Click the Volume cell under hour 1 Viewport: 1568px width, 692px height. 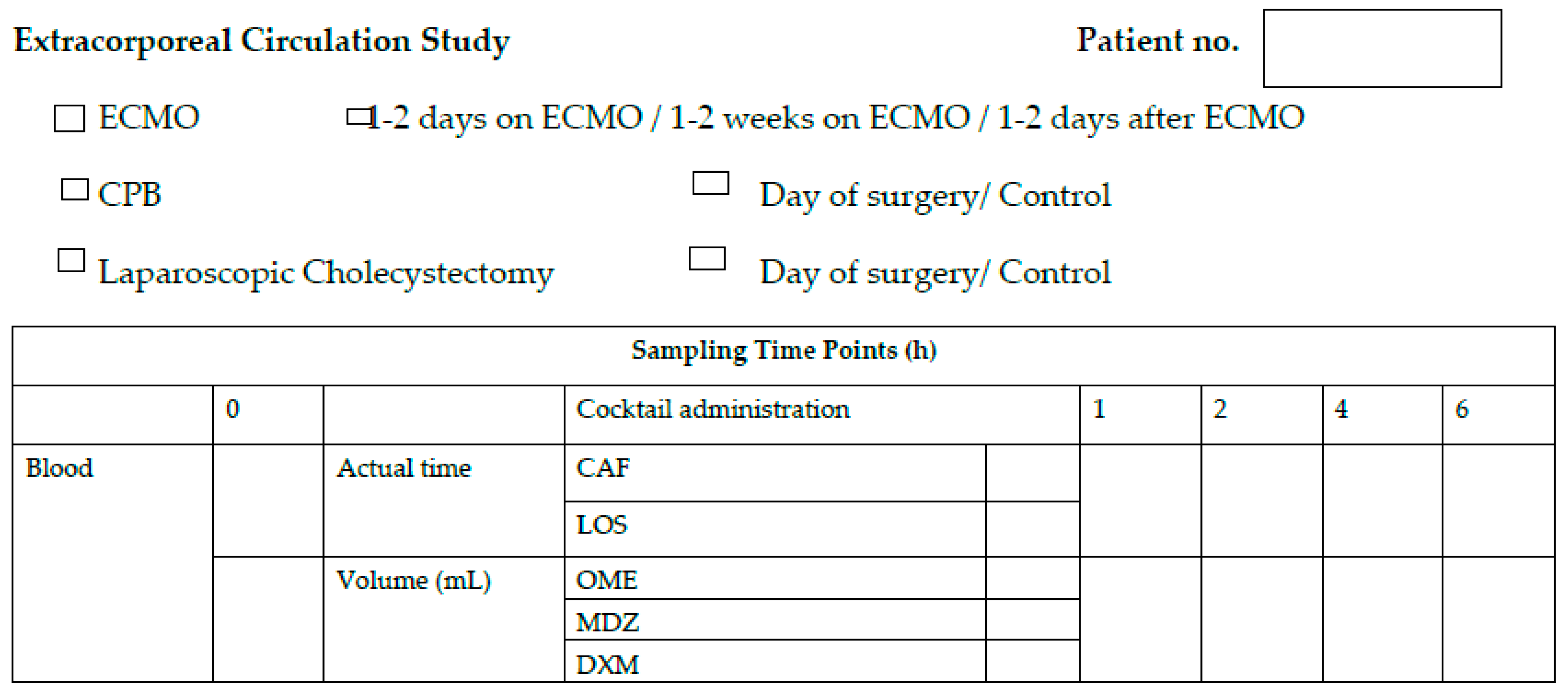pyautogui.click(x=1140, y=619)
